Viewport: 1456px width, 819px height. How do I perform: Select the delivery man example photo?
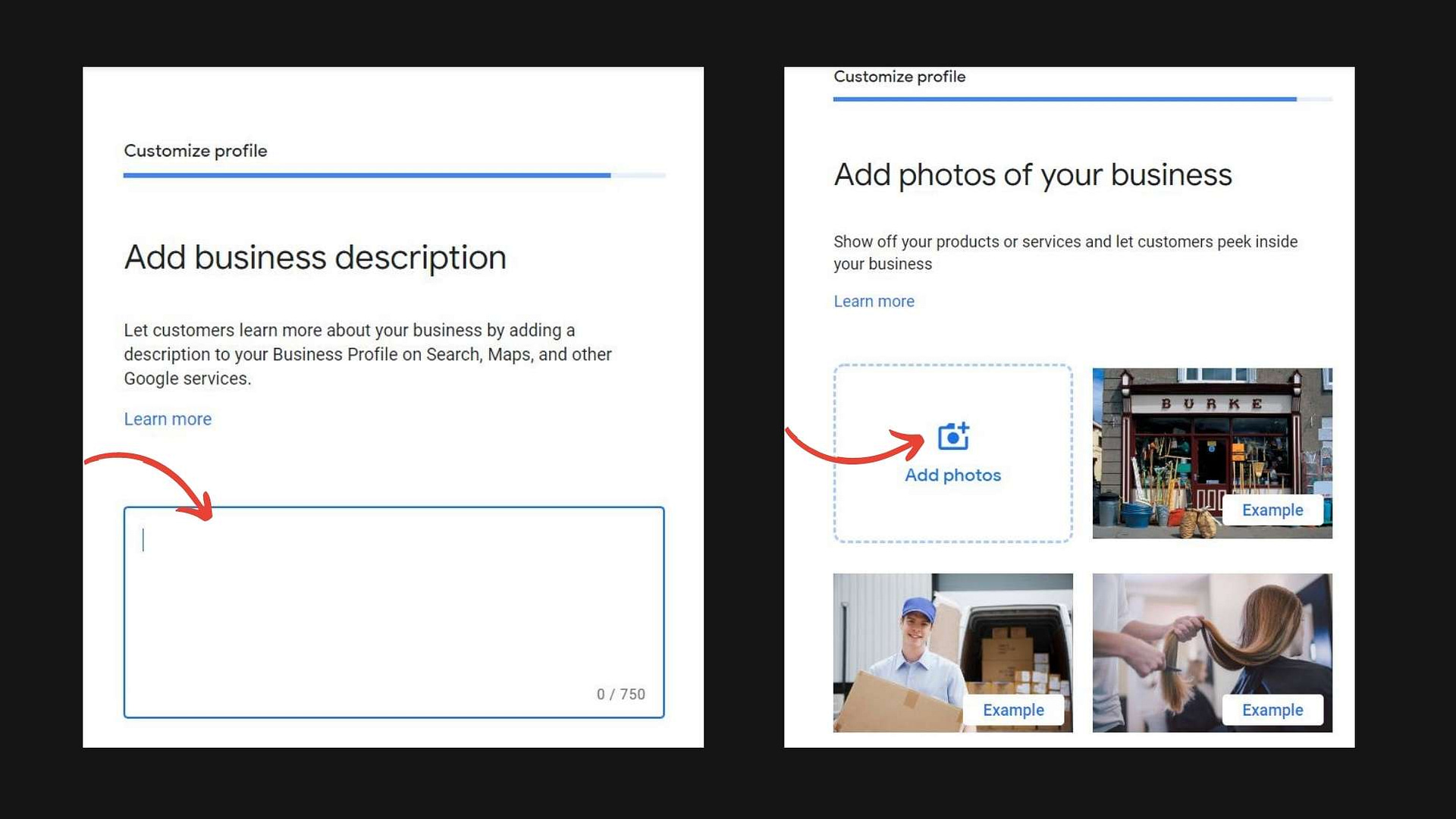(952, 652)
